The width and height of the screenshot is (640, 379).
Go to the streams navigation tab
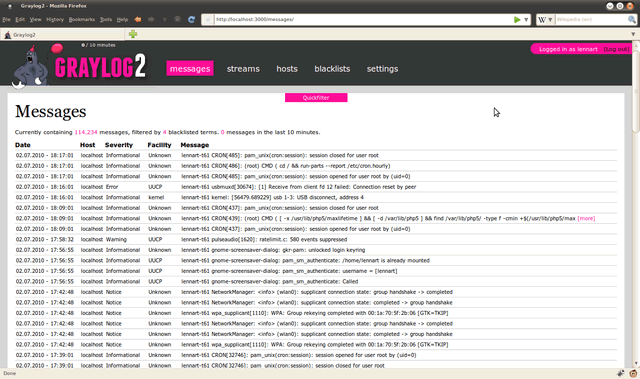(243, 69)
